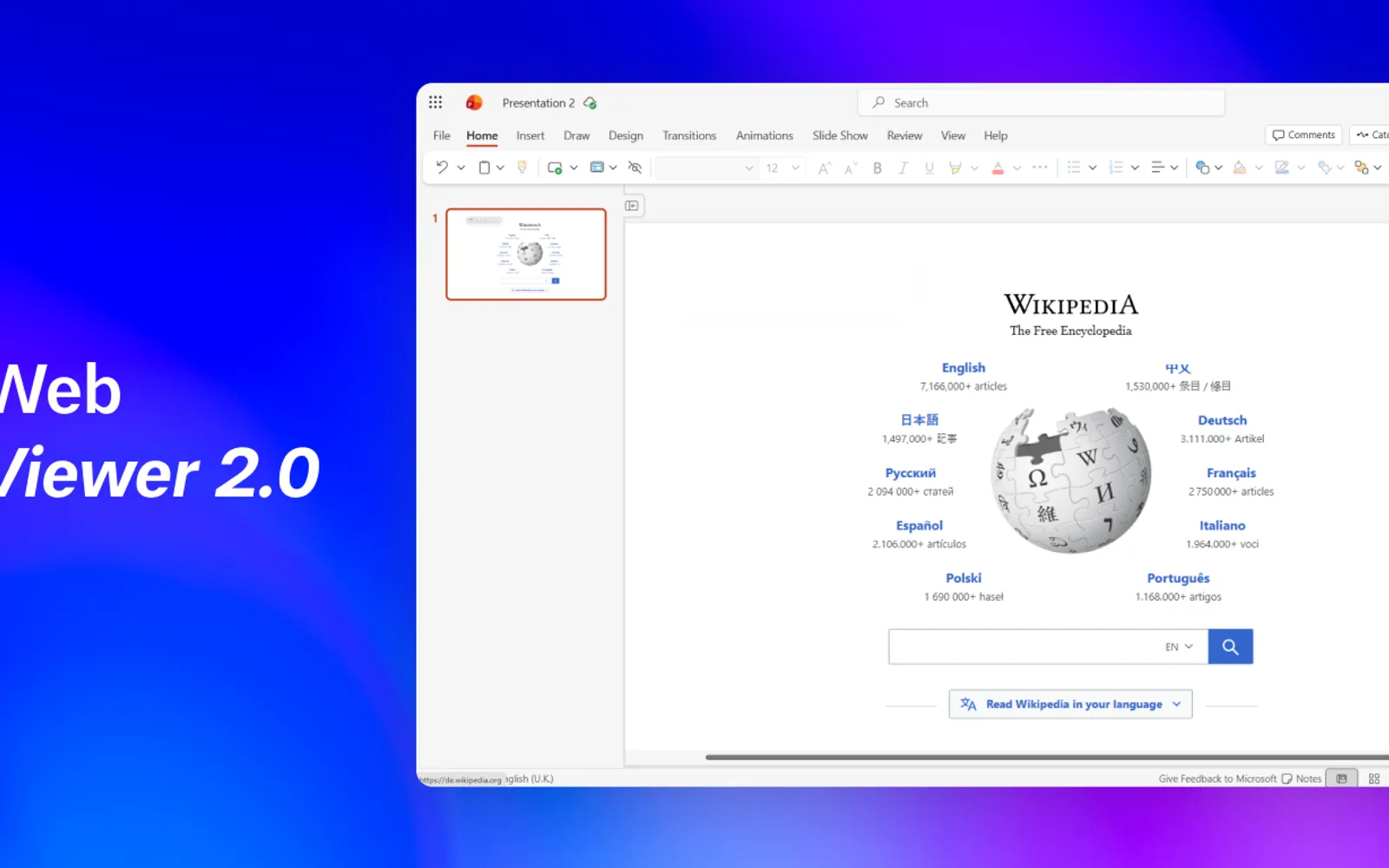1389x868 pixels.
Task: Open more font options ellipsis
Action: coord(1040,168)
